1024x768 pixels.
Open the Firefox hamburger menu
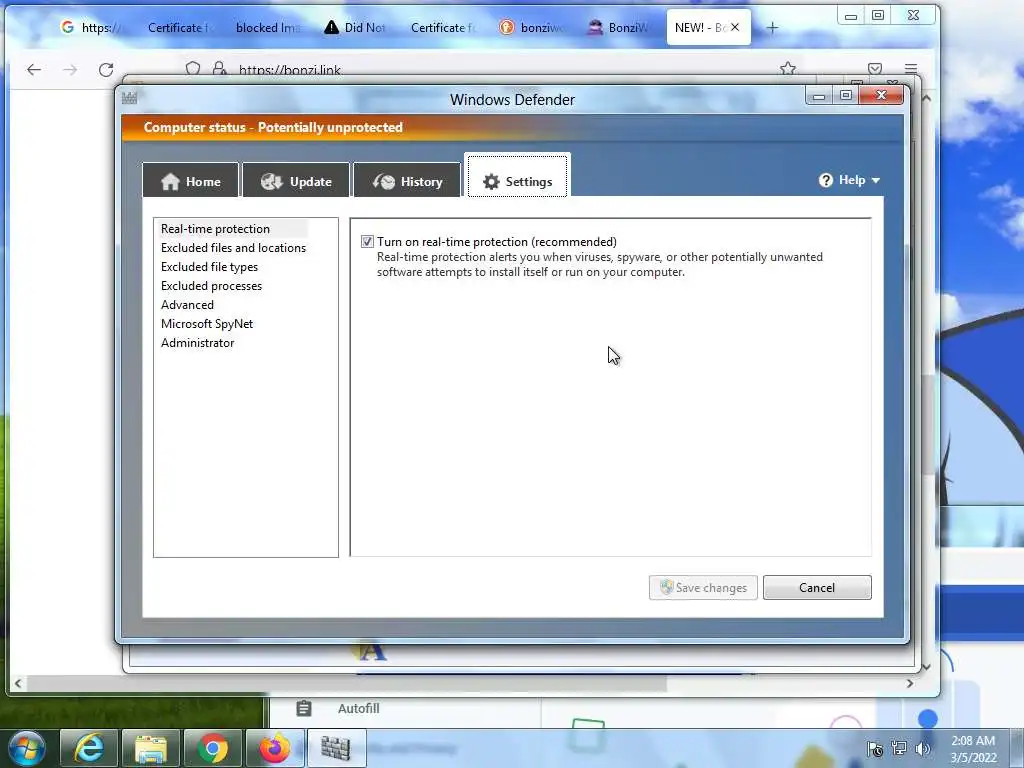click(911, 69)
